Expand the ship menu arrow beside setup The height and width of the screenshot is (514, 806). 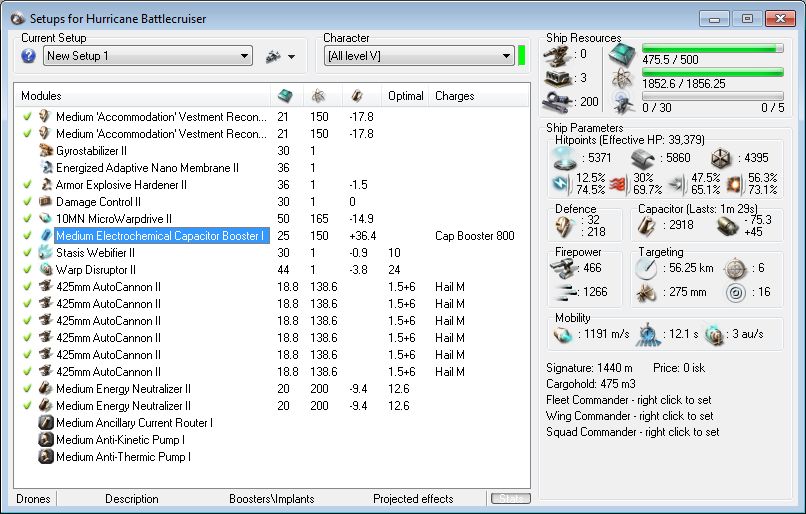[x=291, y=57]
